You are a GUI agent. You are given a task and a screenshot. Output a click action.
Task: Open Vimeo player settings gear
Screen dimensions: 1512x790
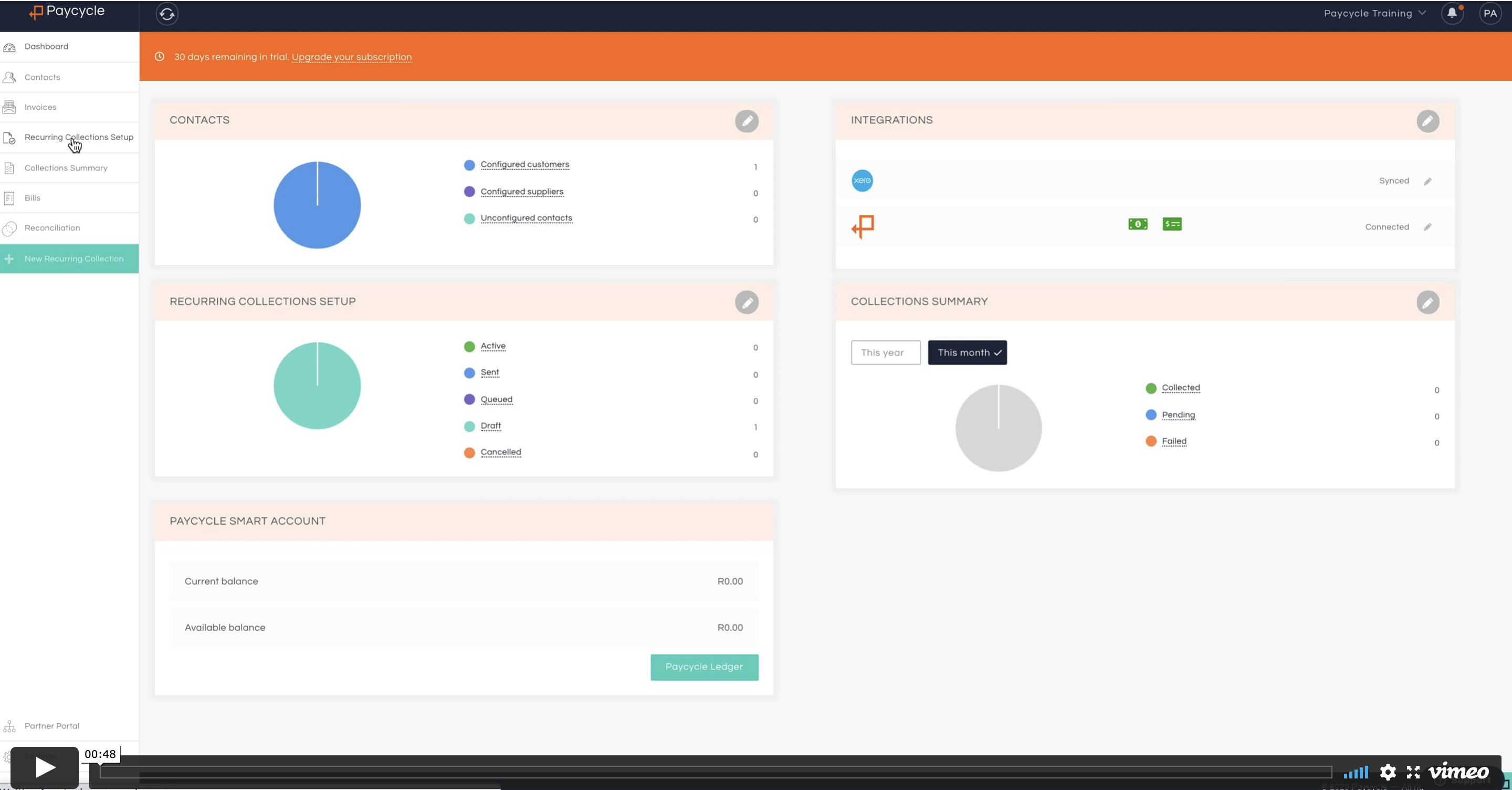1388,772
